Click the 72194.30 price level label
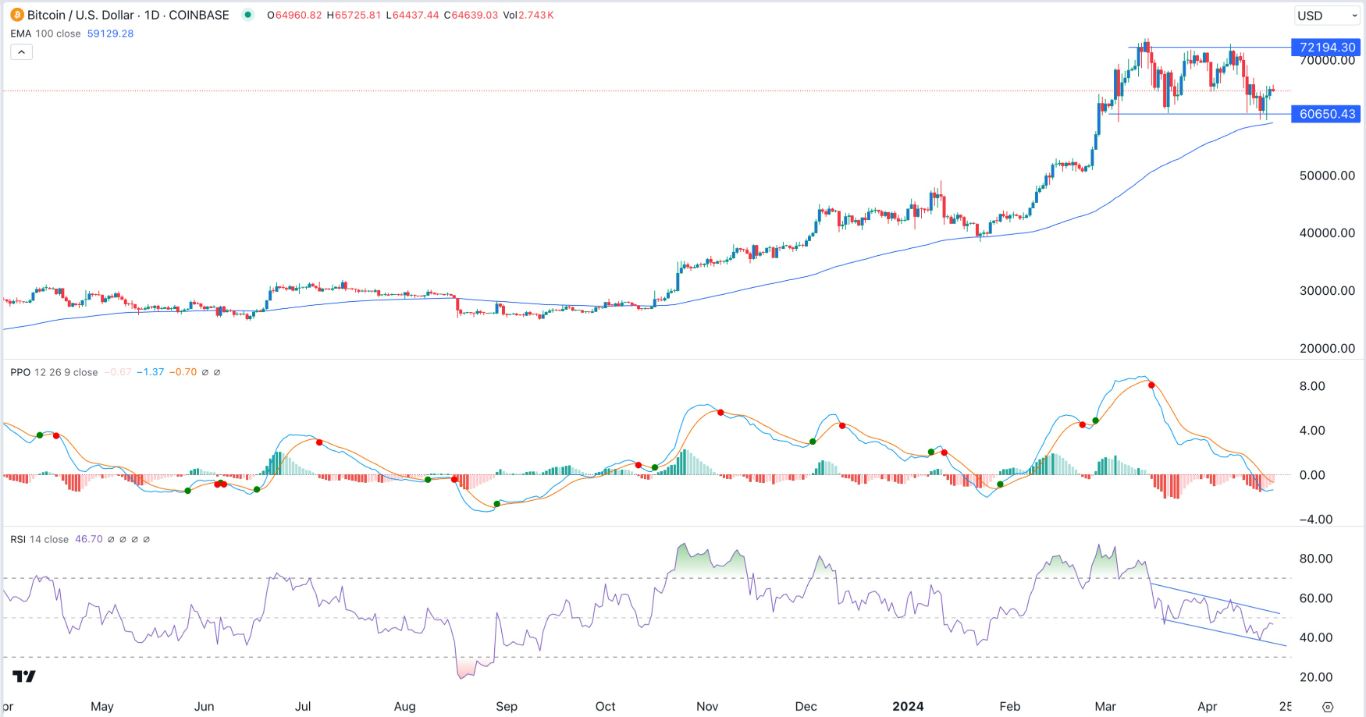Viewport: 1366px width, 717px height. tap(1326, 47)
